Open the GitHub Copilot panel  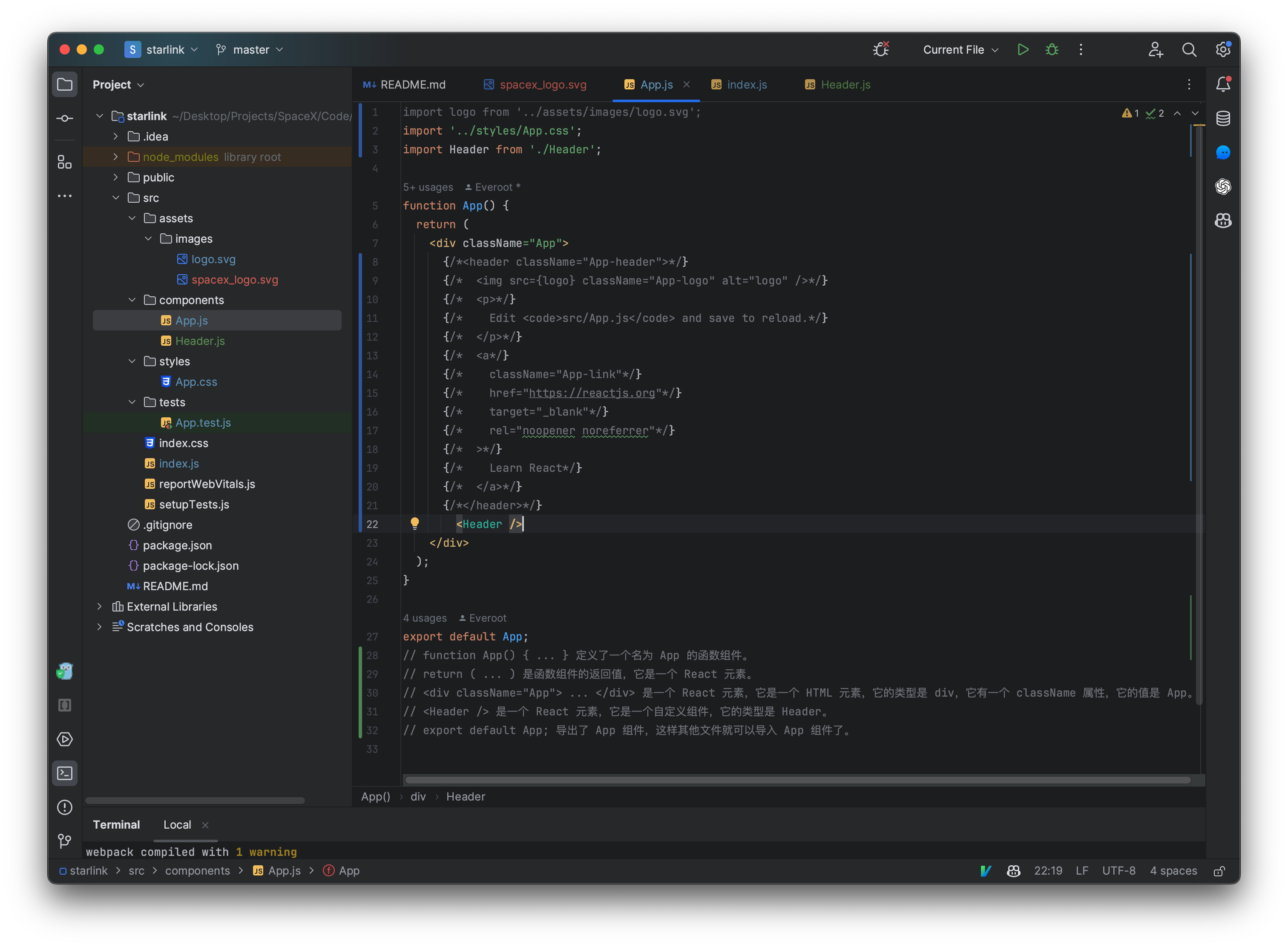coord(1223,220)
